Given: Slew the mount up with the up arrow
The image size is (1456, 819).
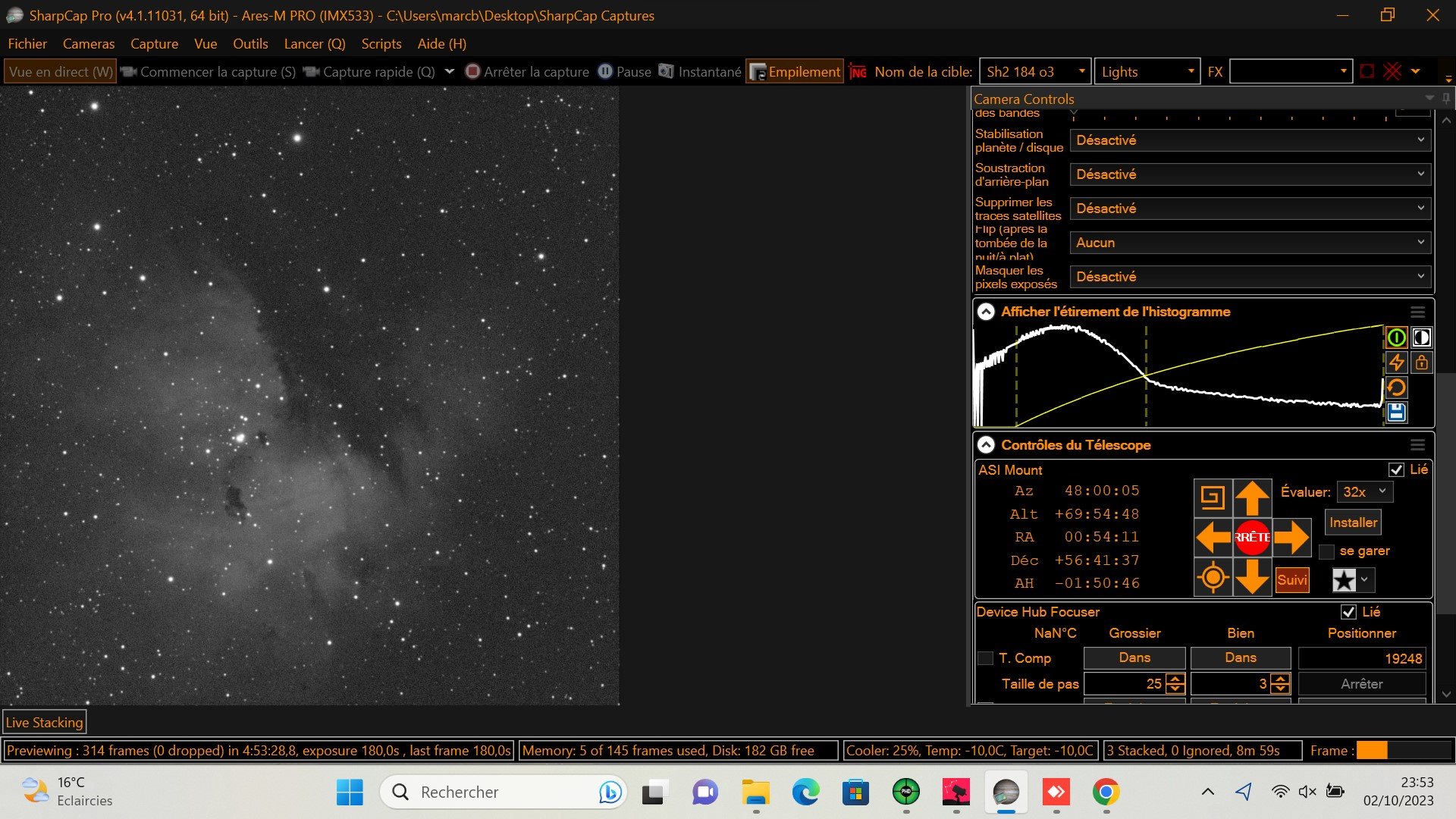Looking at the screenshot, I should click(1252, 497).
